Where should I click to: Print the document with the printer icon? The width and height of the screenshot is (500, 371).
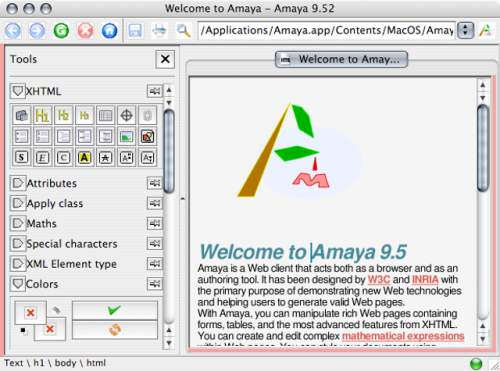click(x=160, y=31)
